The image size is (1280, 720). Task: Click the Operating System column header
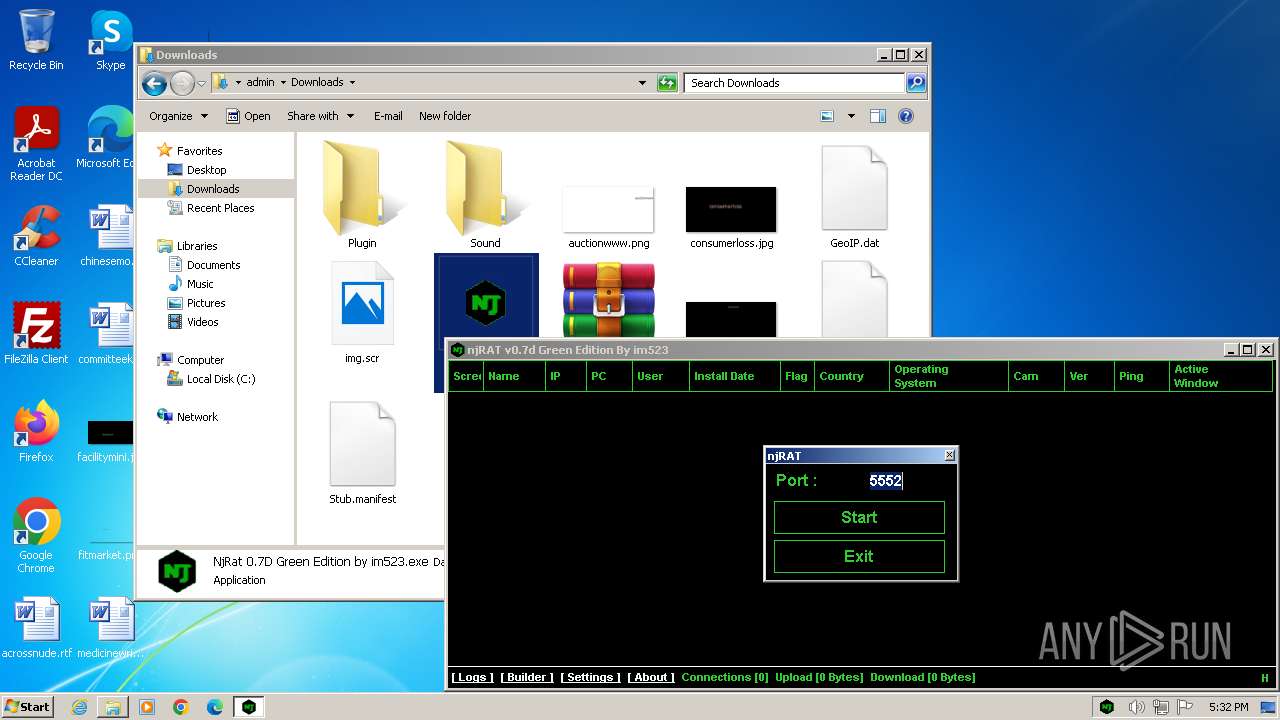[x=949, y=376]
